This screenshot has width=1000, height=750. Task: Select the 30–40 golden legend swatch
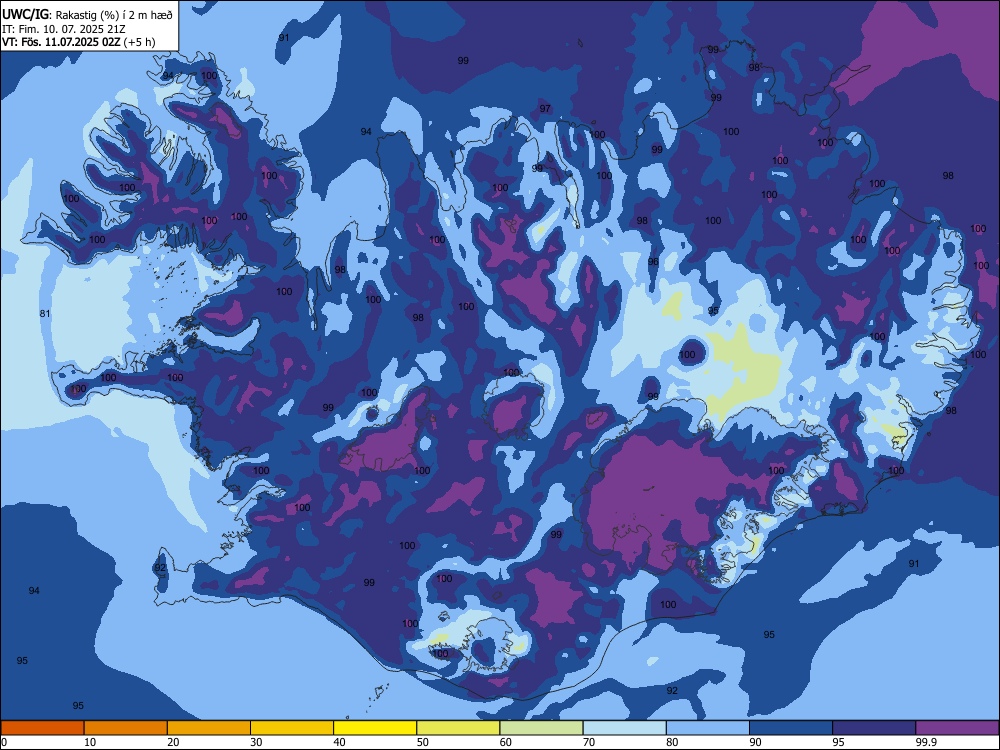pos(292,728)
